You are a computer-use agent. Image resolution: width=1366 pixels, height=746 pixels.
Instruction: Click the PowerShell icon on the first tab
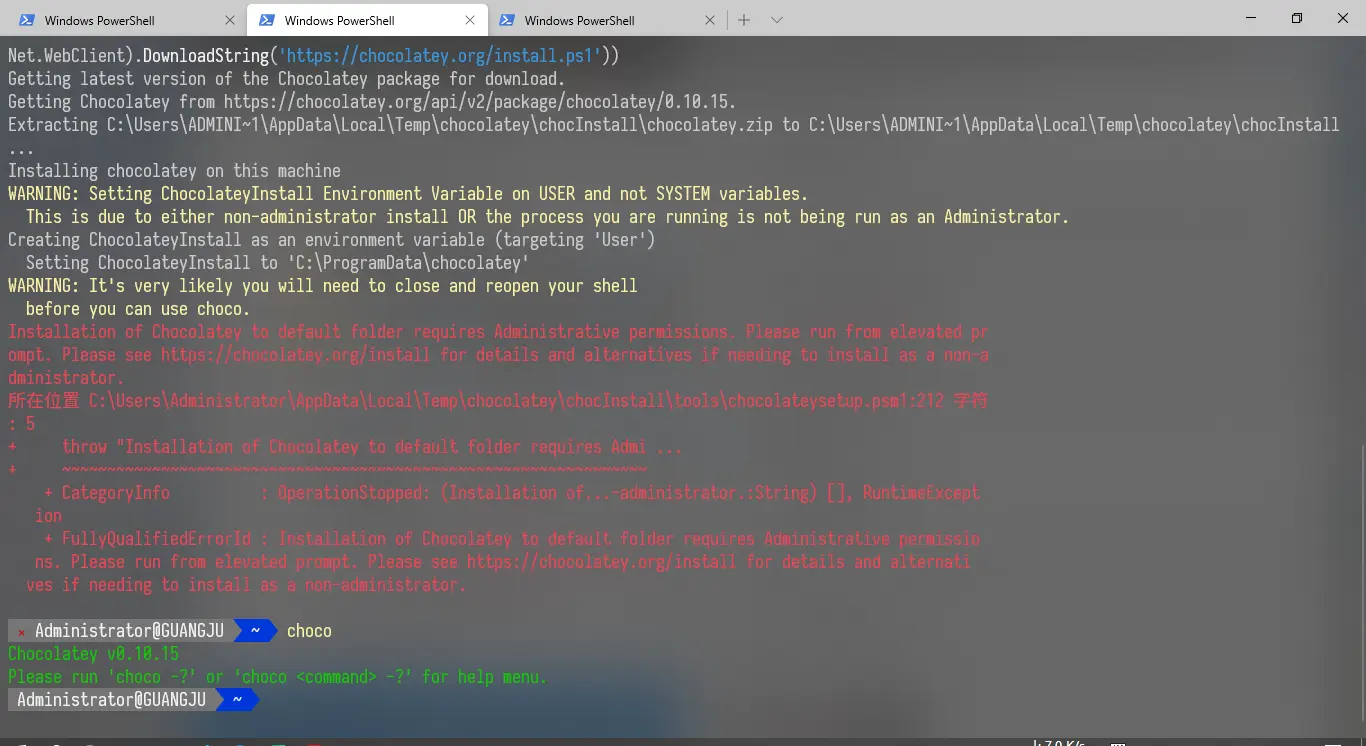(27, 20)
